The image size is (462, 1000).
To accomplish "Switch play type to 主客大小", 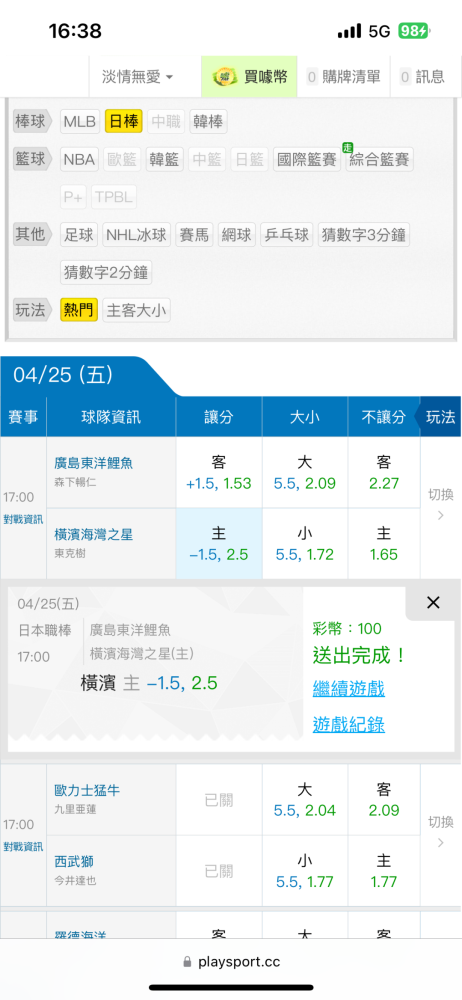I will click(x=137, y=311).
